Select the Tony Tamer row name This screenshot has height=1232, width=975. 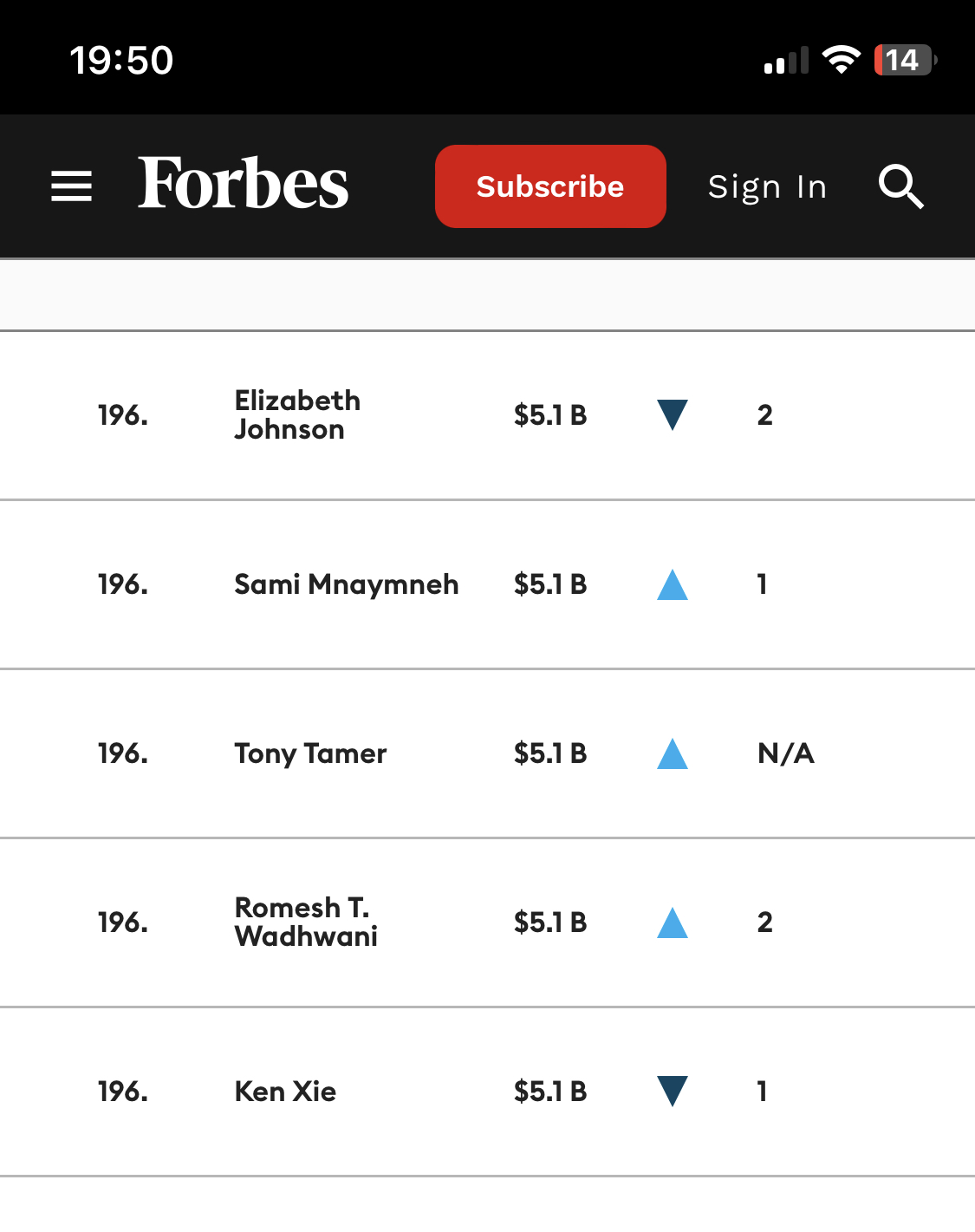[310, 753]
